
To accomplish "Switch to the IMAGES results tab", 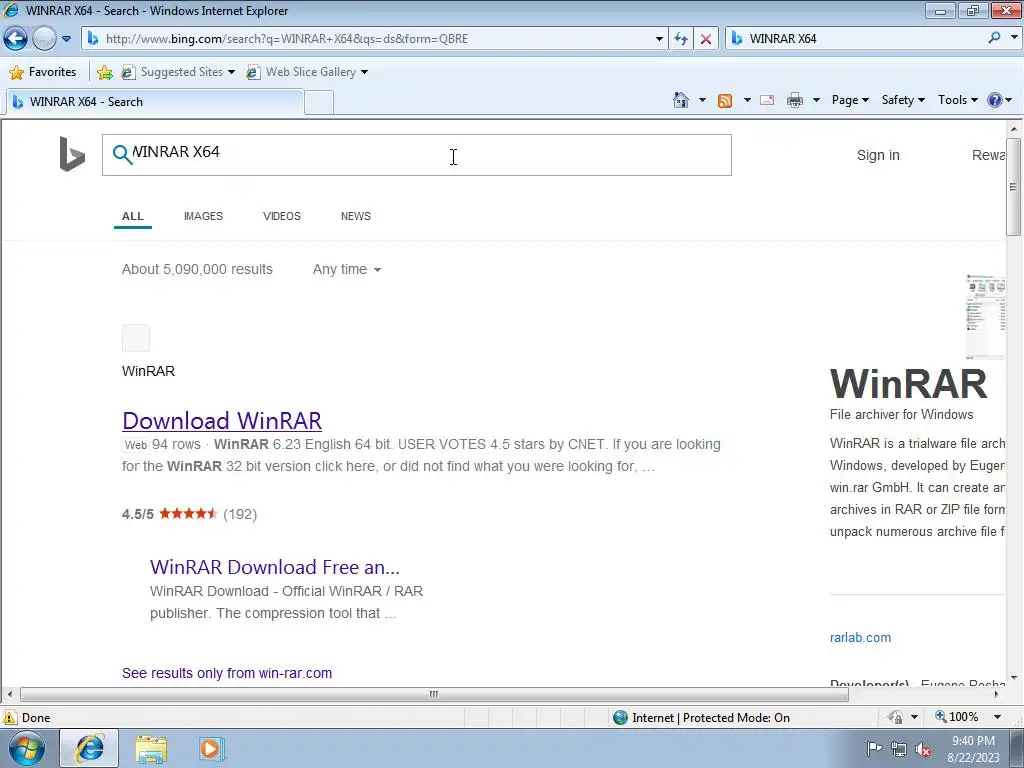I will (x=203, y=216).
